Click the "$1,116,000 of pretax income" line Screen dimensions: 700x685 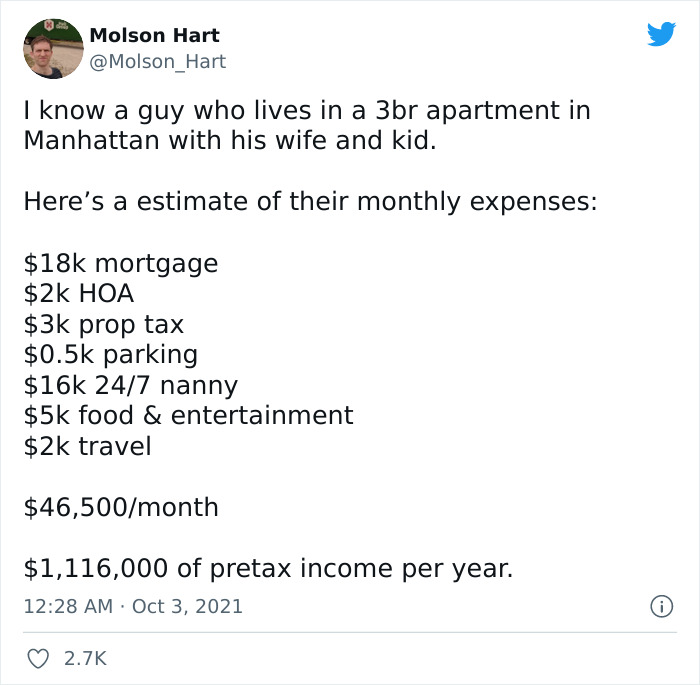(x=268, y=568)
